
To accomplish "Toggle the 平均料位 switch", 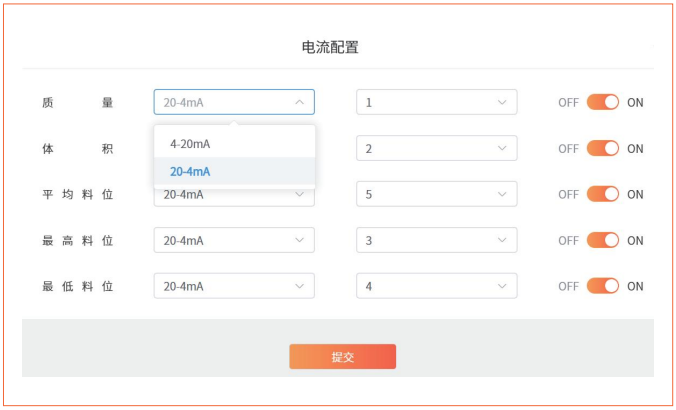I will 603,194.
